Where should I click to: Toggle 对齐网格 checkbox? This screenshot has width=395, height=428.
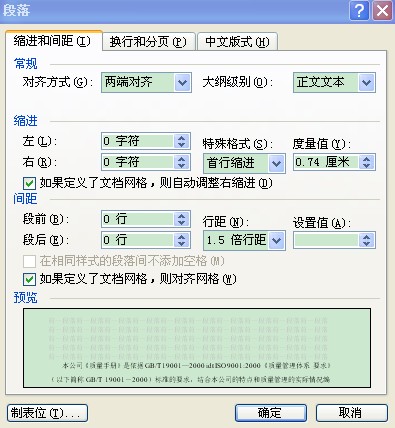(29, 279)
